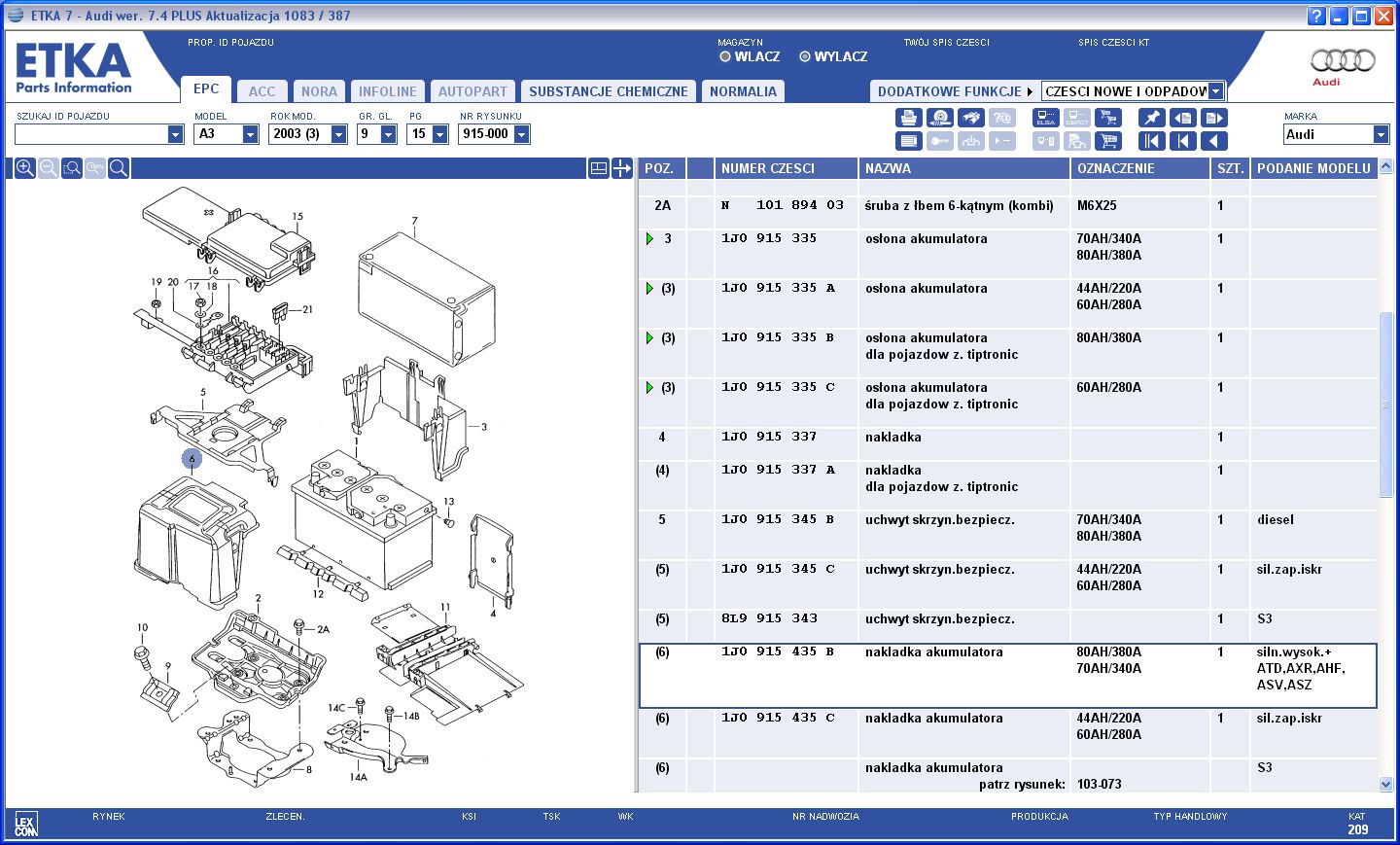This screenshot has height=845, width=1400.
Task: Click the double shopping carts icon
Action: pos(1108,118)
